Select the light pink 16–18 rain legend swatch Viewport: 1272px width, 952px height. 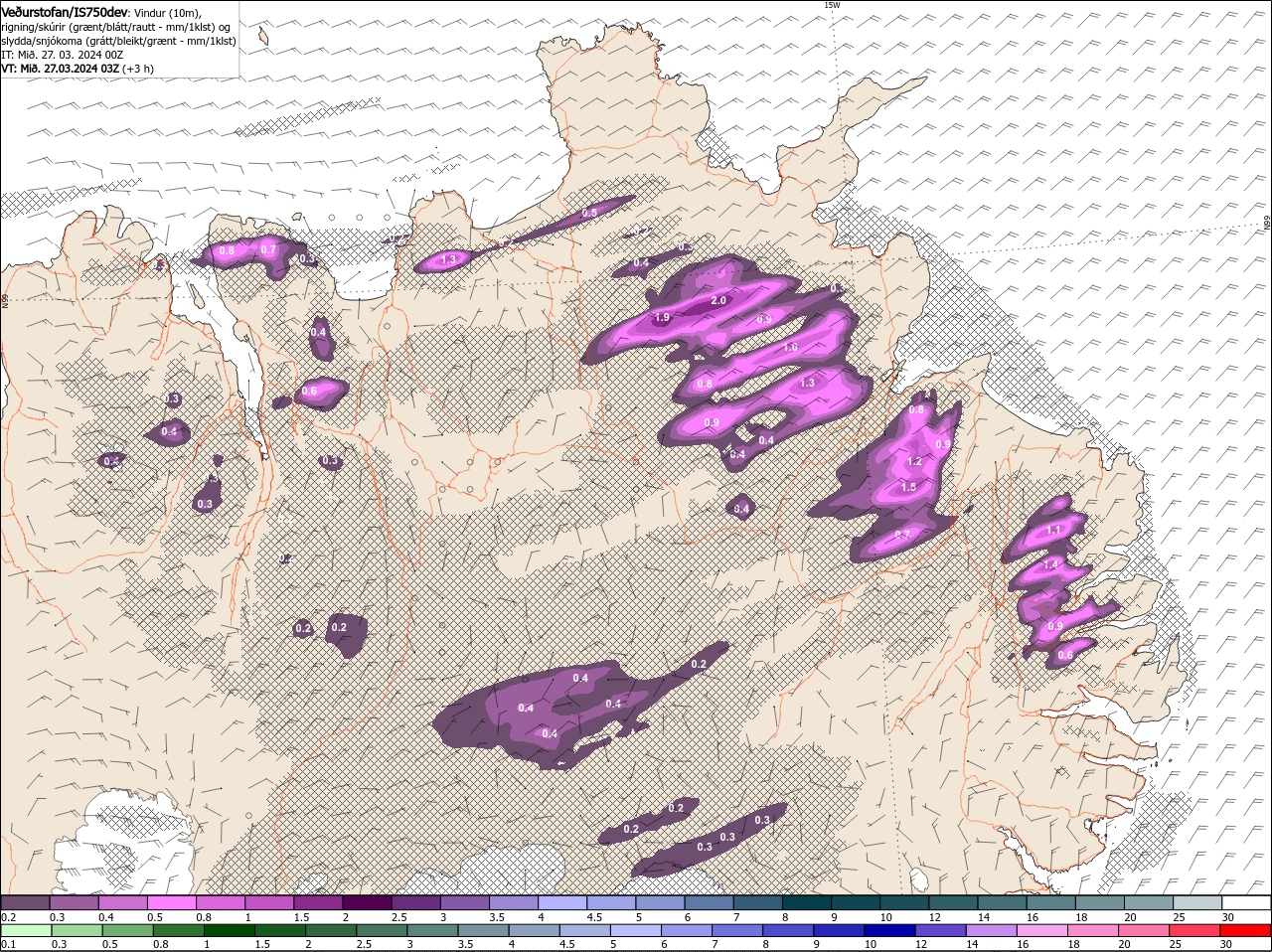pos(1043,931)
